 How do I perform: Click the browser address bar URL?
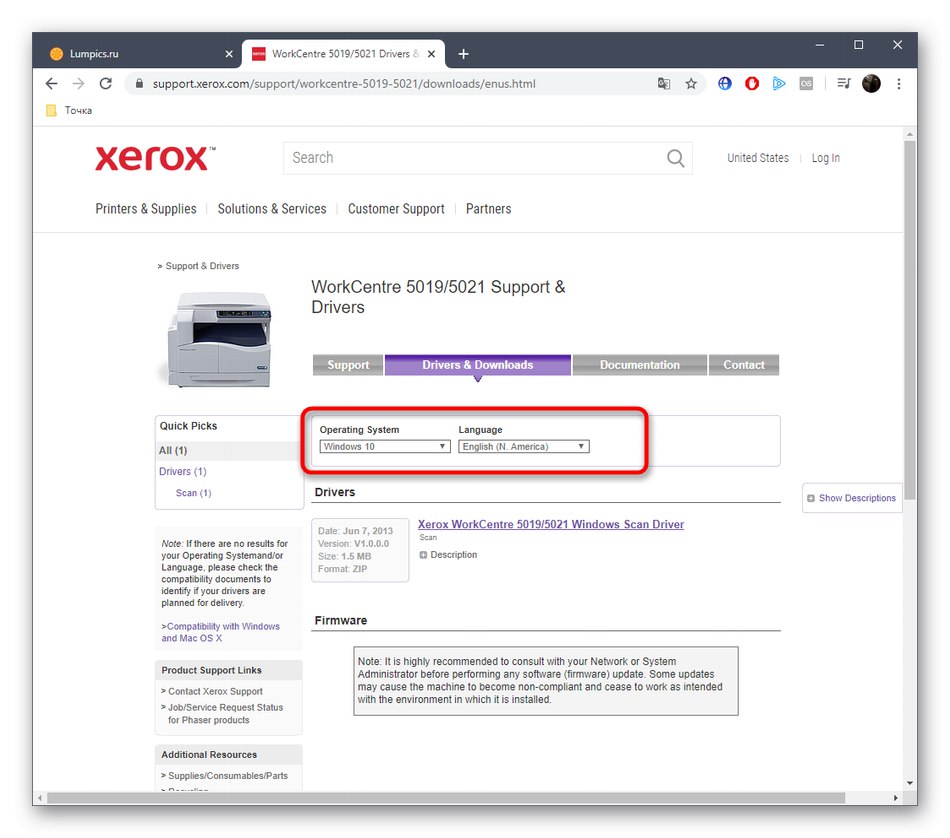344,84
